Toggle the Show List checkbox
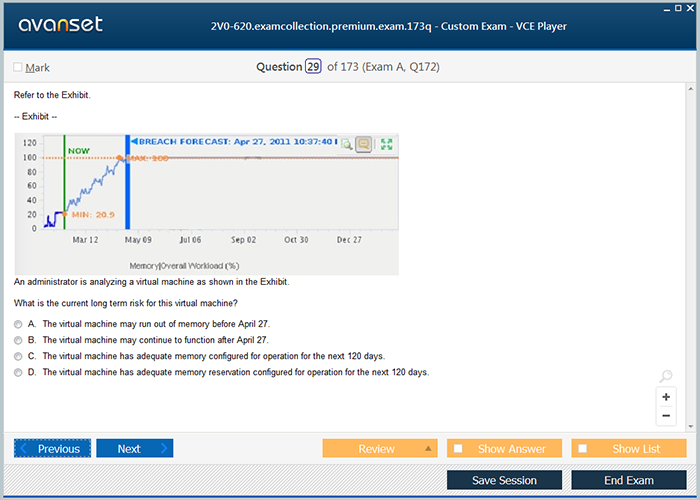This screenshot has width=700, height=500. click(583, 449)
